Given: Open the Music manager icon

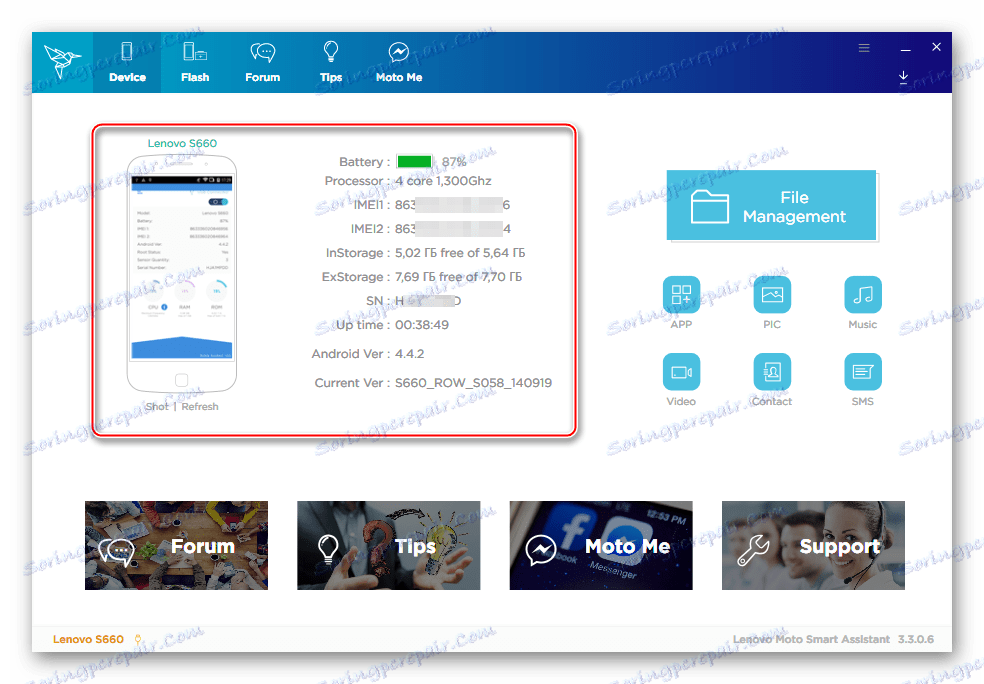Looking at the screenshot, I should pyautogui.click(x=861, y=296).
